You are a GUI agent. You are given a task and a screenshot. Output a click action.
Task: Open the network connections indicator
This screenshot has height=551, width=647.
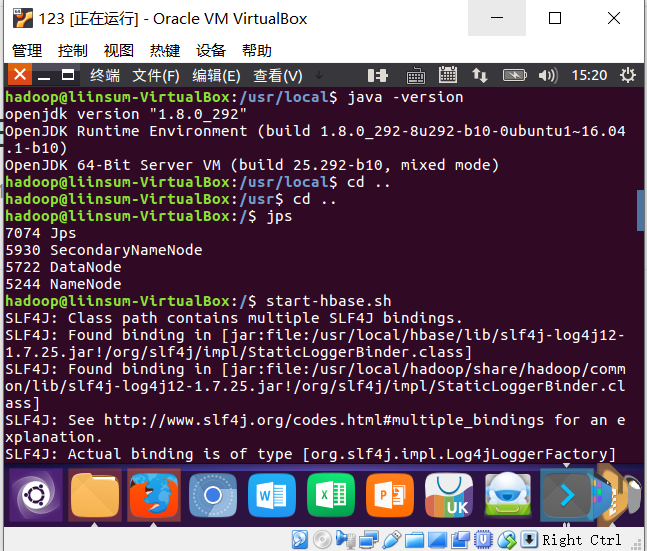[479, 76]
